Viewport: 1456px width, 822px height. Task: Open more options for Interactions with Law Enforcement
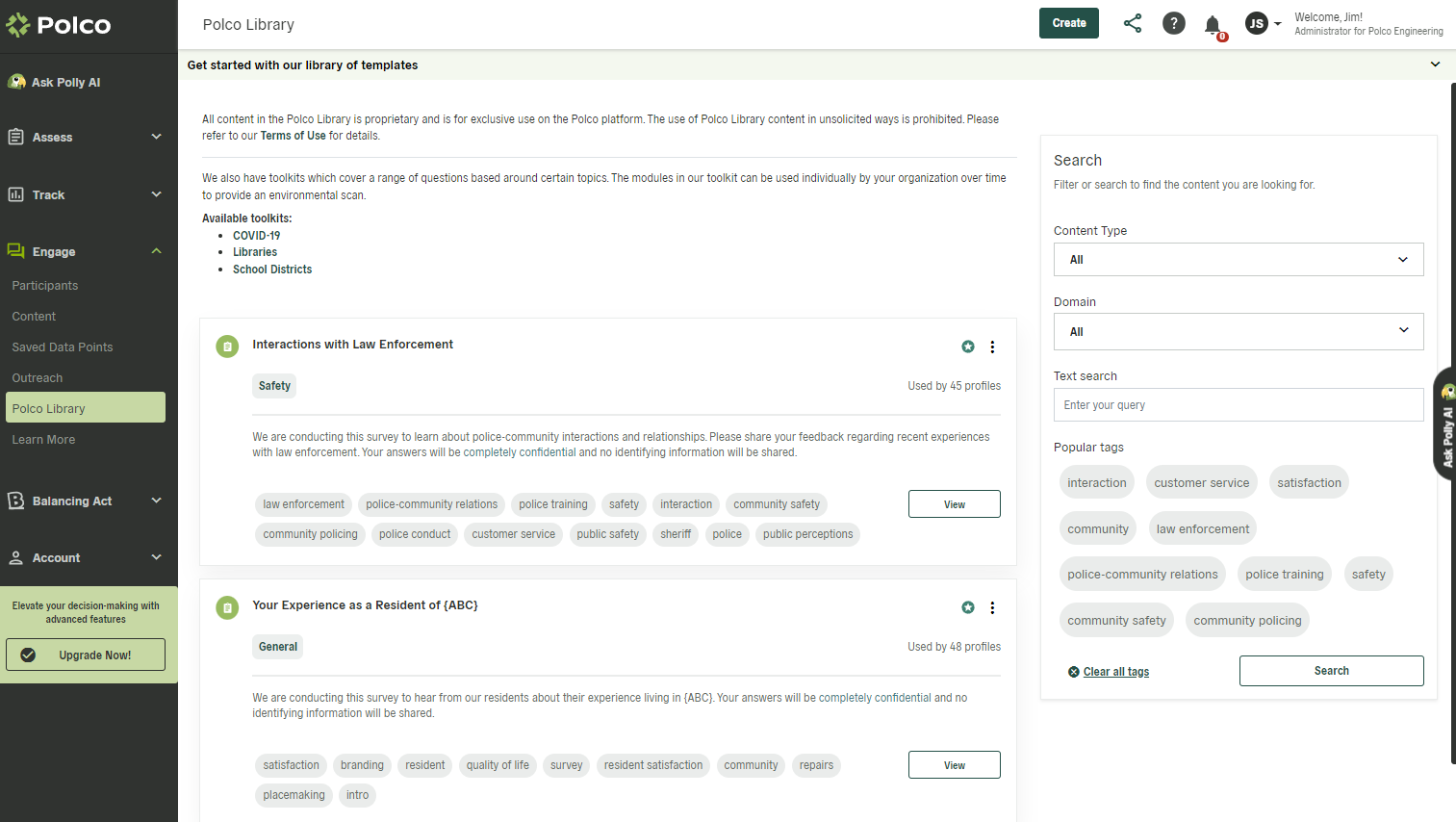992,347
